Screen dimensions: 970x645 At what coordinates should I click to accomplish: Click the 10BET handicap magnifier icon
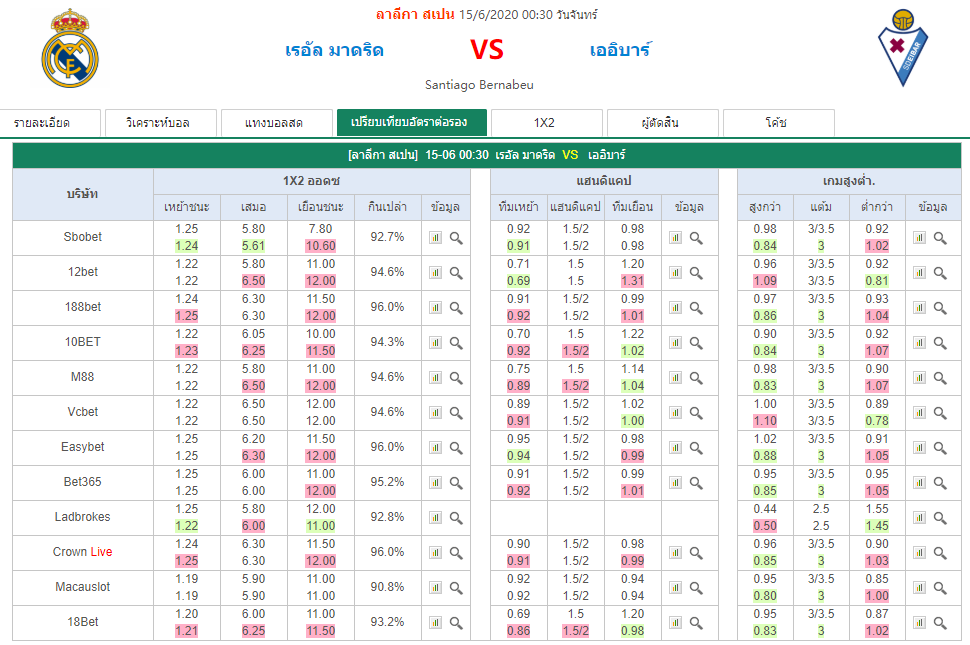(696, 343)
